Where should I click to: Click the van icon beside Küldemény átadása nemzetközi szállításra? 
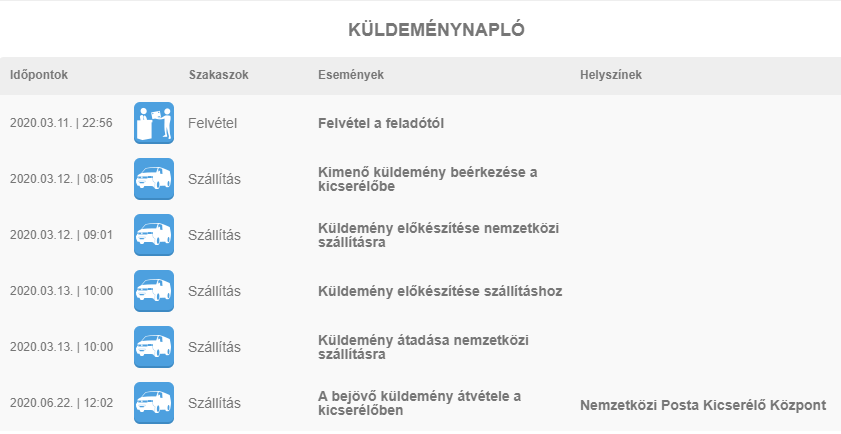[x=154, y=347]
